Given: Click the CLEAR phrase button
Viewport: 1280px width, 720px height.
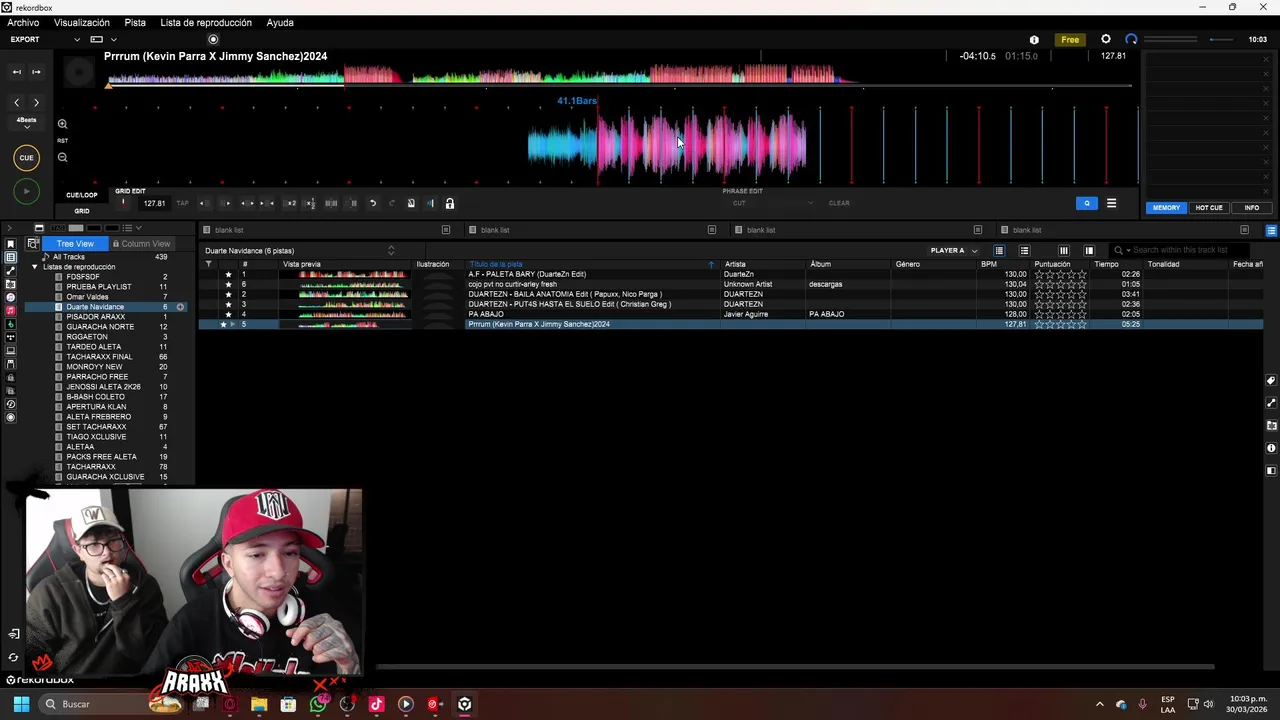Looking at the screenshot, I should pyautogui.click(x=839, y=203).
